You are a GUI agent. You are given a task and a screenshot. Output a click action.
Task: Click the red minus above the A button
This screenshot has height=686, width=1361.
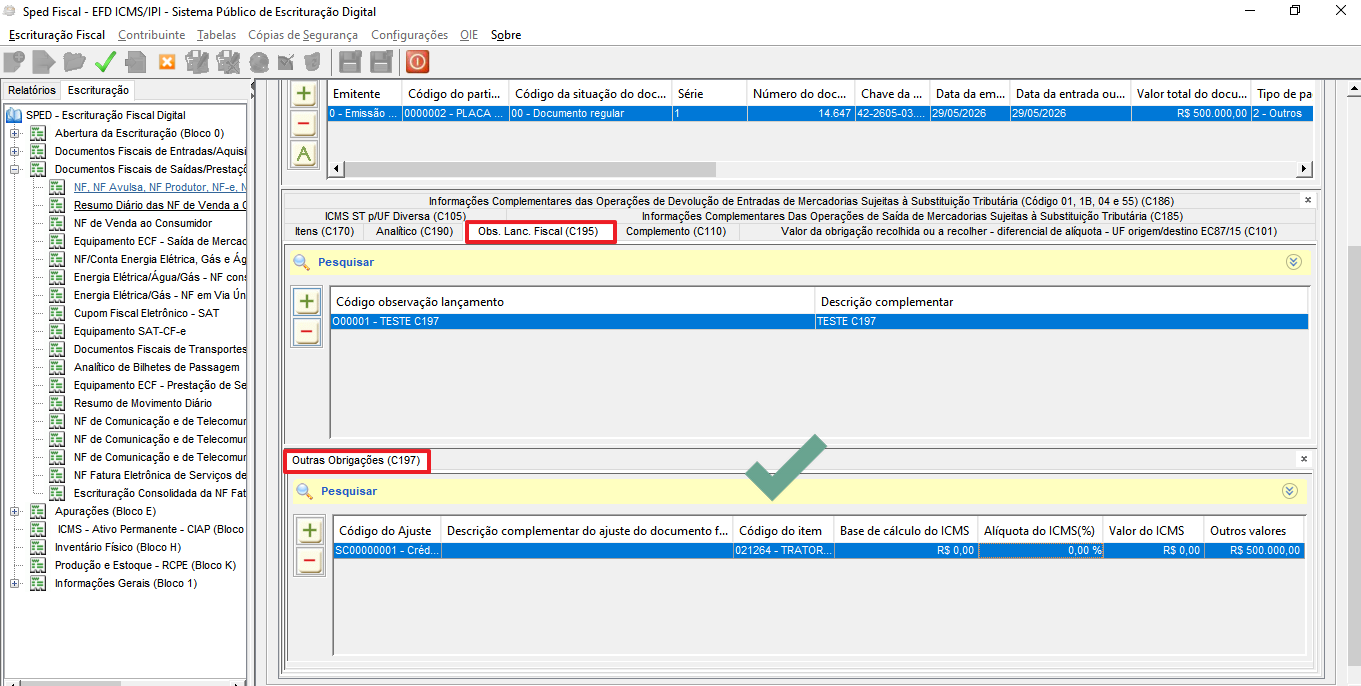tap(304, 124)
